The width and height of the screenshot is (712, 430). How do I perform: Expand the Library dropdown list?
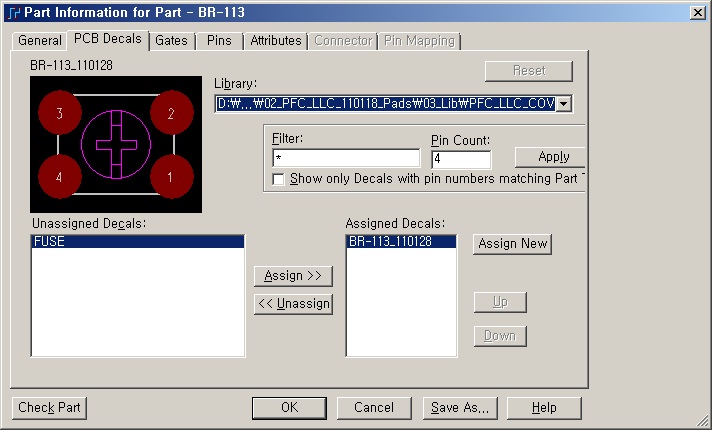point(564,103)
